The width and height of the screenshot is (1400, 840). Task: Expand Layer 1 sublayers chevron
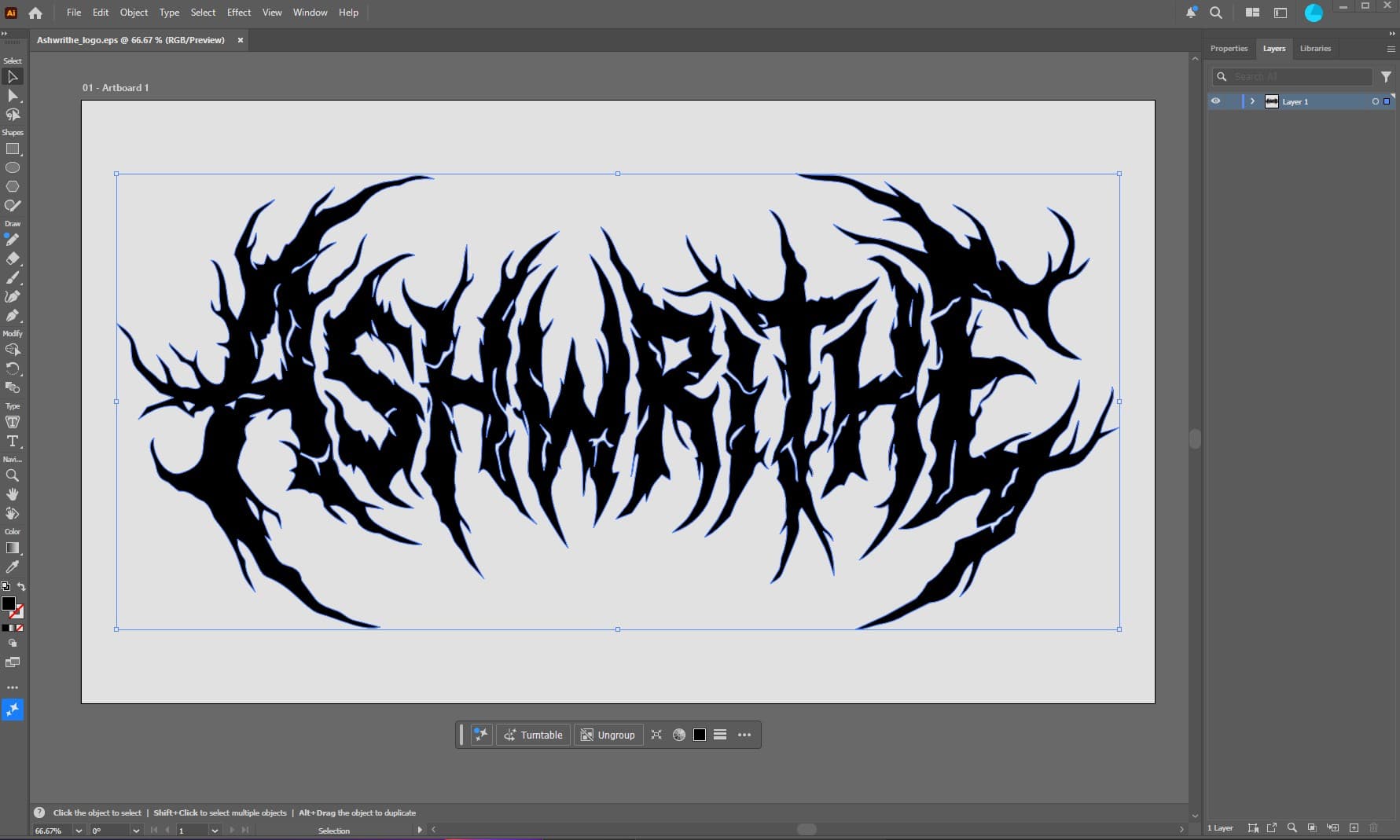click(x=1252, y=101)
